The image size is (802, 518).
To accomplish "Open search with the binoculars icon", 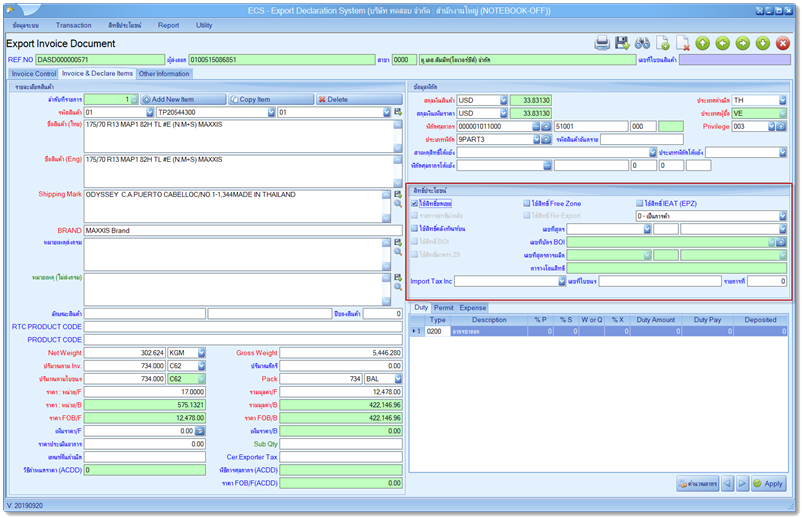I will point(642,43).
